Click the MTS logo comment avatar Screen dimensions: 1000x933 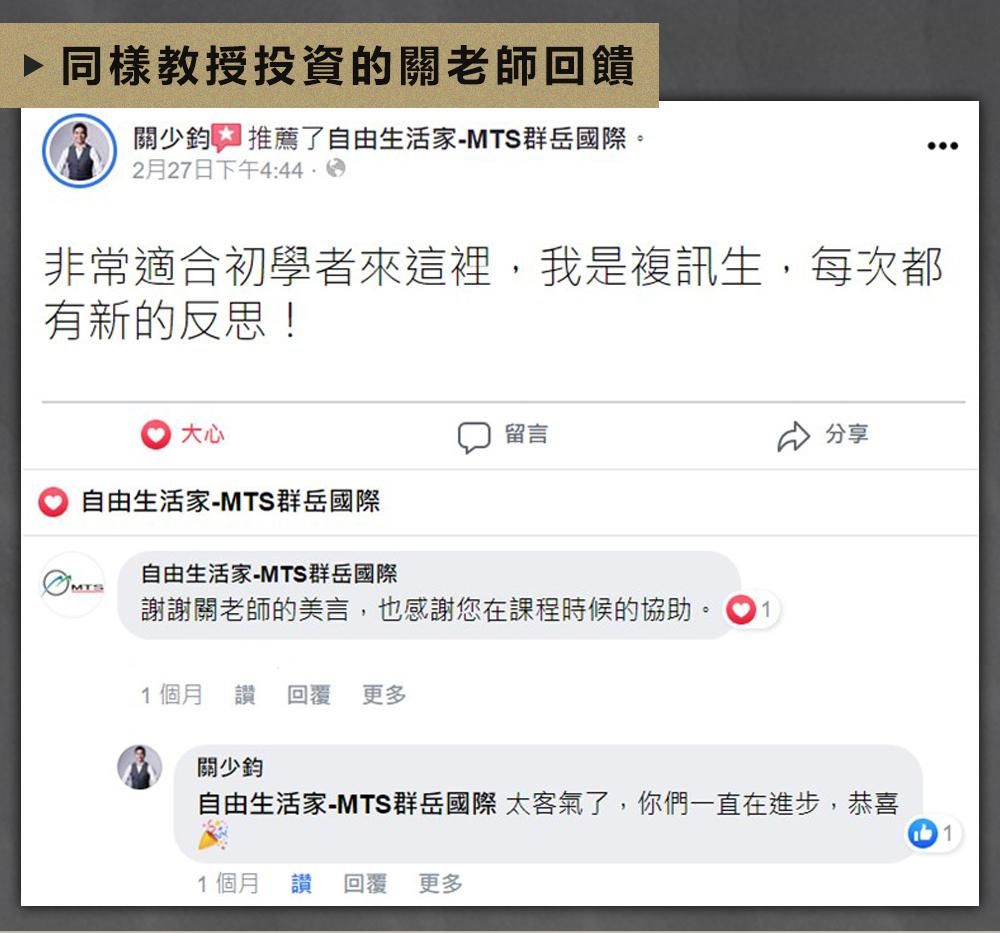click(x=73, y=584)
